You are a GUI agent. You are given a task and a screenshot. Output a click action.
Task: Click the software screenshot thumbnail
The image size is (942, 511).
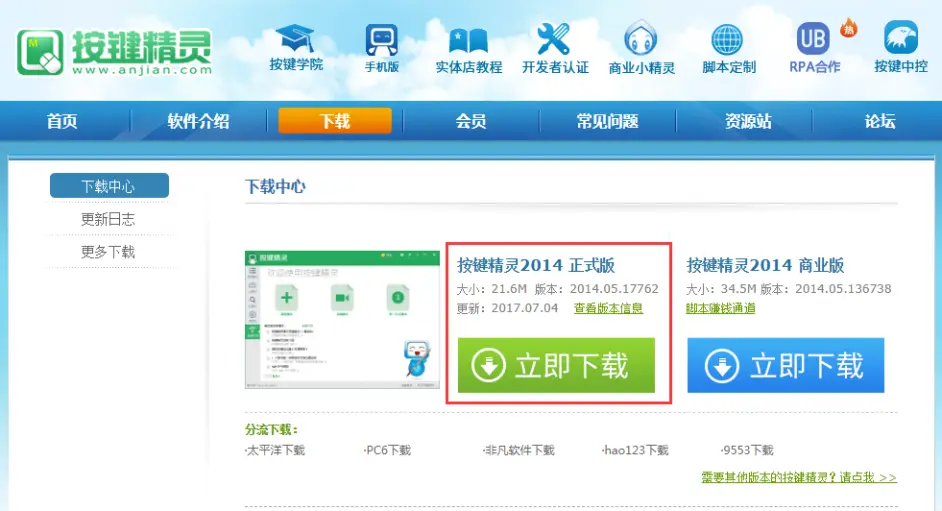(x=342, y=319)
